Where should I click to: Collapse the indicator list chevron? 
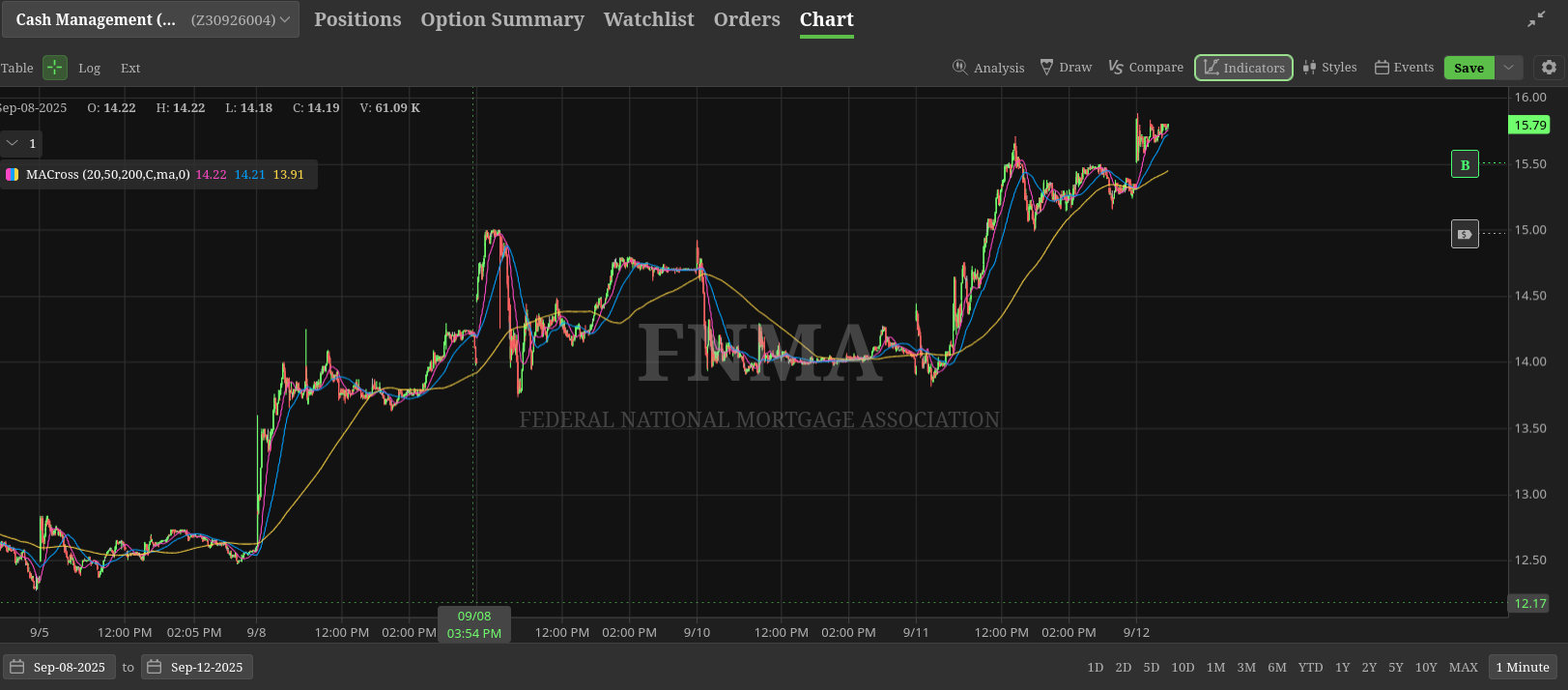(13, 143)
